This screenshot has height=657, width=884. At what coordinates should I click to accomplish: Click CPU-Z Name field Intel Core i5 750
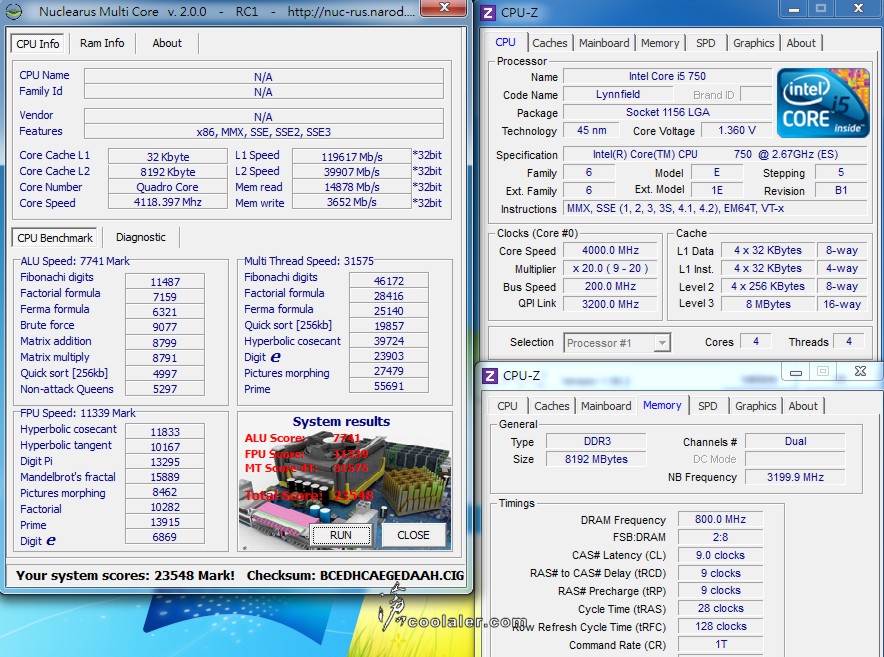pyautogui.click(x=667, y=76)
